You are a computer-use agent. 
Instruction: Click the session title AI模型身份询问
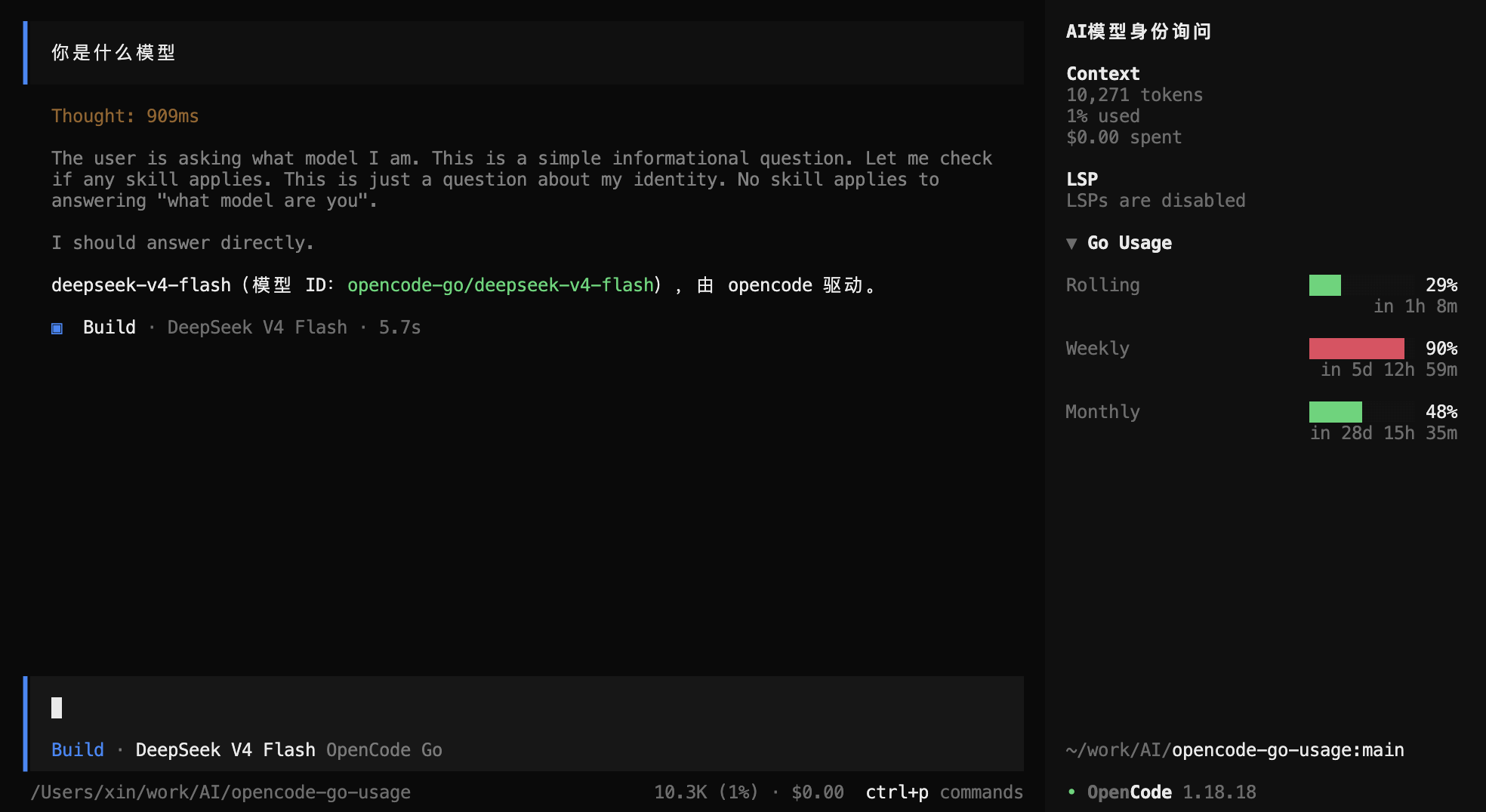pyautogui.click(x=1139, y=32)
